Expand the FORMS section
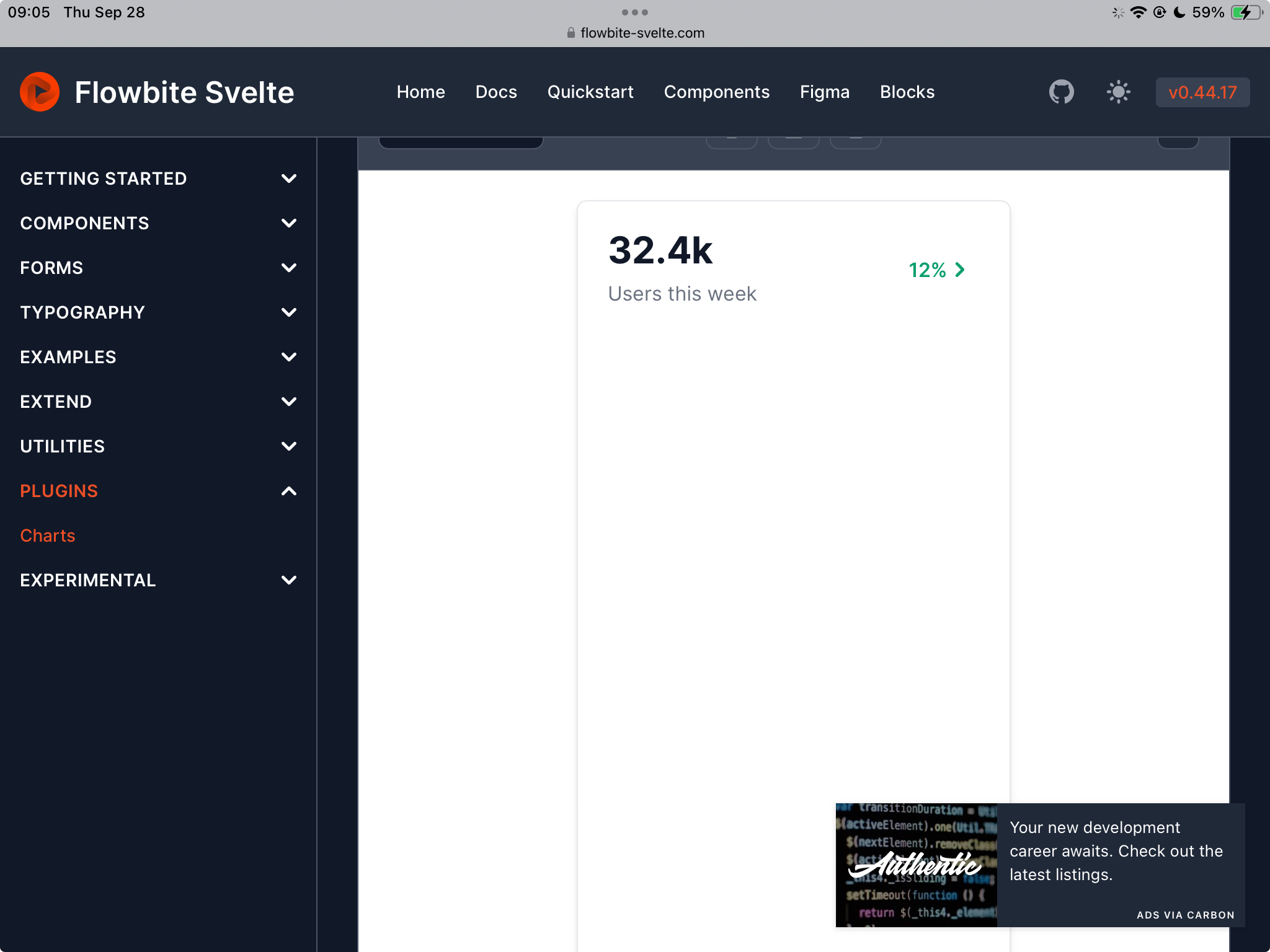 (x=51, y=268)
